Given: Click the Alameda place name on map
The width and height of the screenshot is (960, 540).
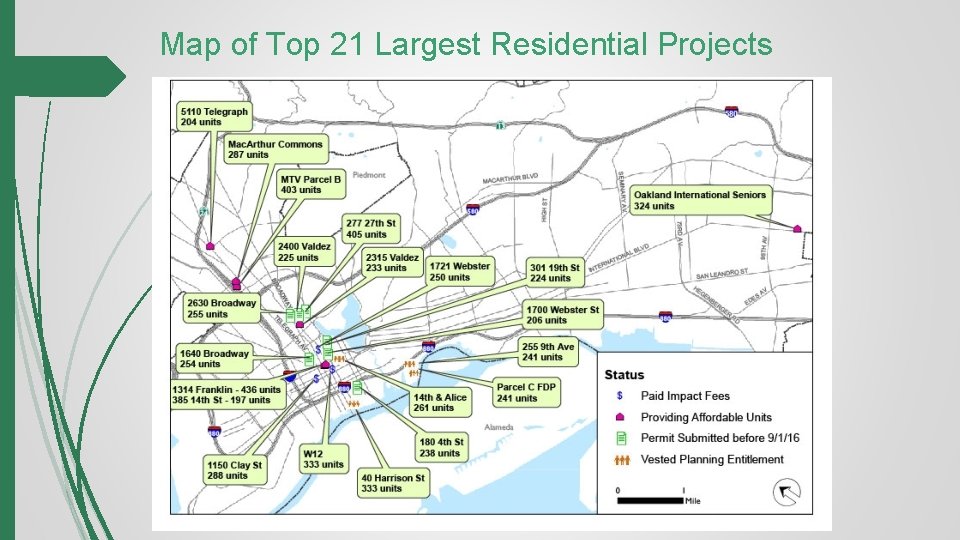Looking at the screenshot, I should click(498, 427).
